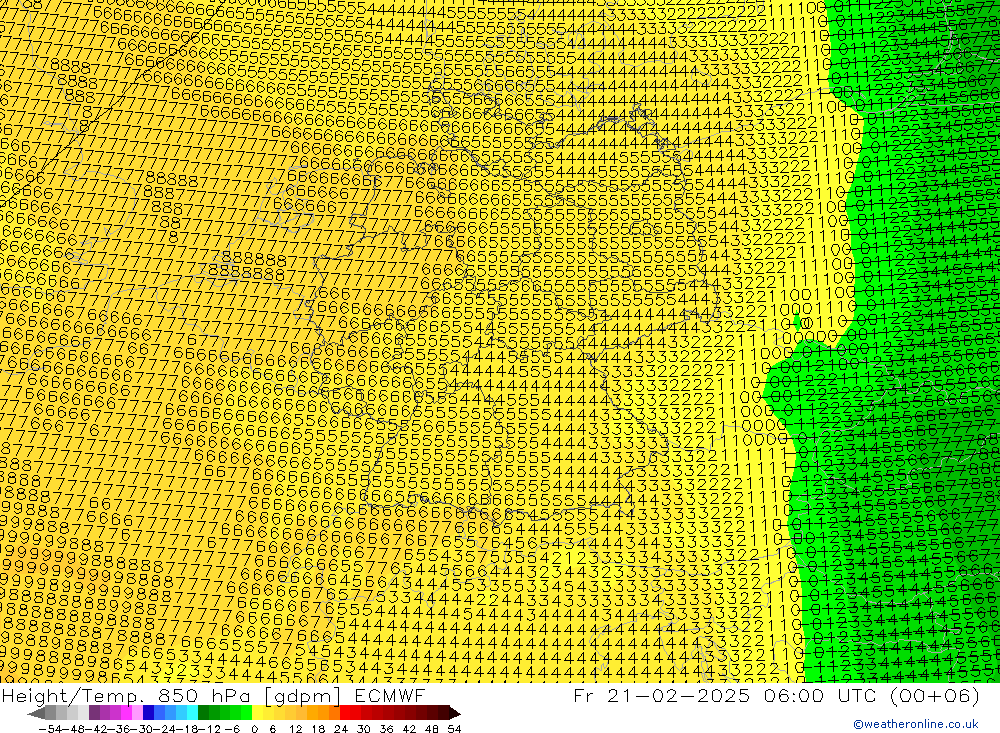Click the weatheronline.co.uk copyright link
This screenshot has height=733, width=1000.
pyautogui.click(x=916, y=724)
